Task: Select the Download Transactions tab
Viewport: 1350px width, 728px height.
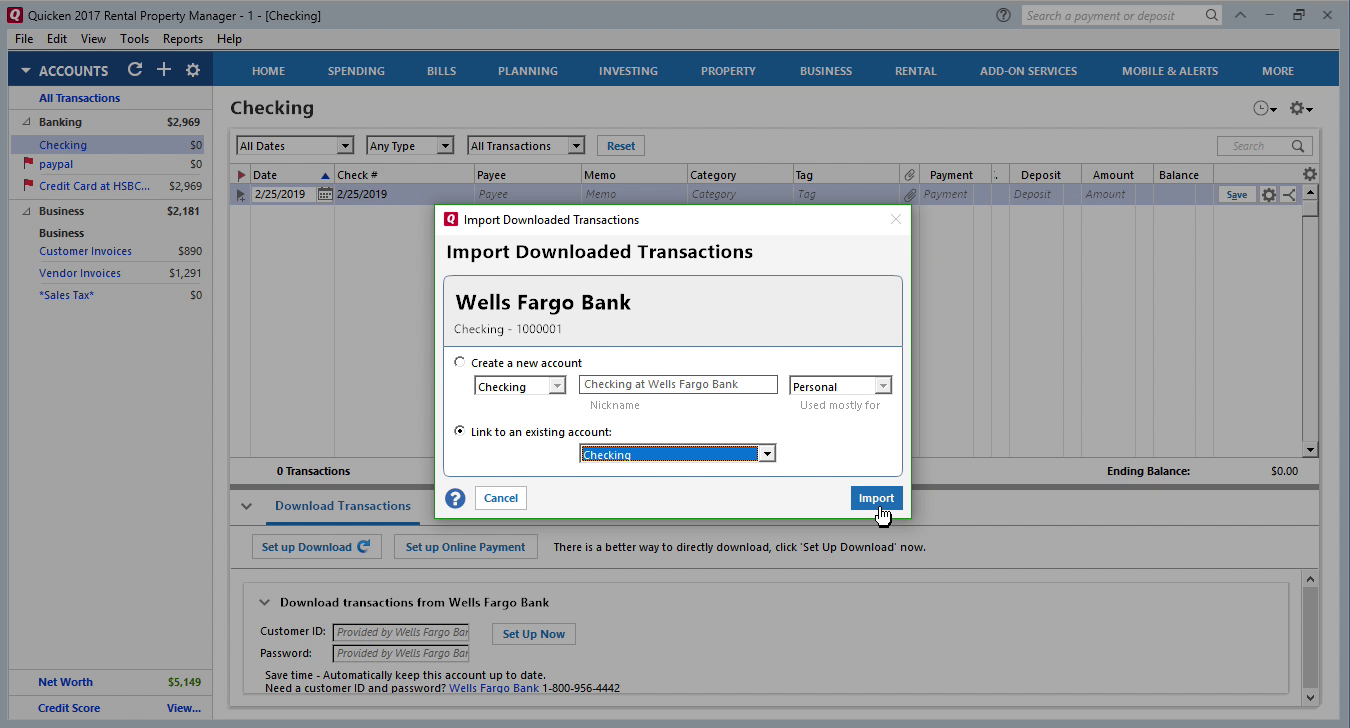Action: pyautogui.click(x=343, y=506)
